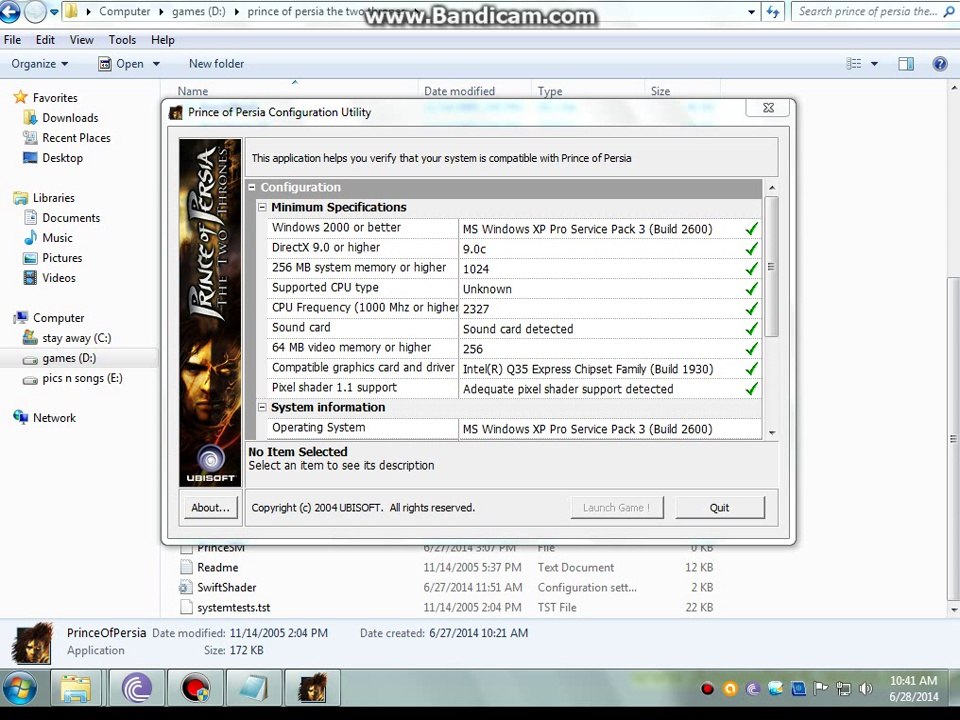Open the Bandicam recorder taskbar icon
The image size is (960, 720).
pyautogui.click(x=195, y=688)
